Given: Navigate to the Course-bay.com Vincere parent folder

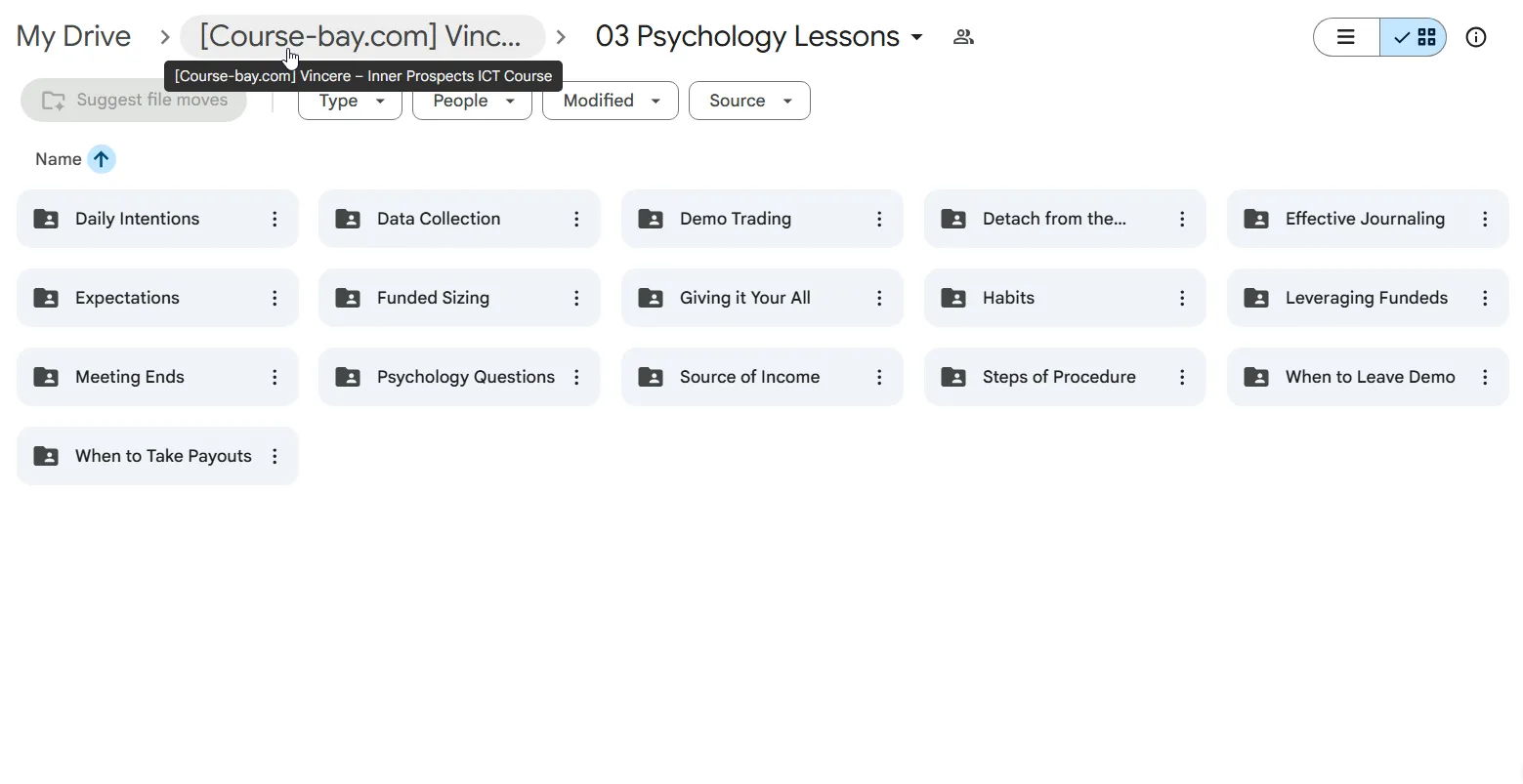Looking at the screenshot, I should pyautogui.click(x=361, y=37).
